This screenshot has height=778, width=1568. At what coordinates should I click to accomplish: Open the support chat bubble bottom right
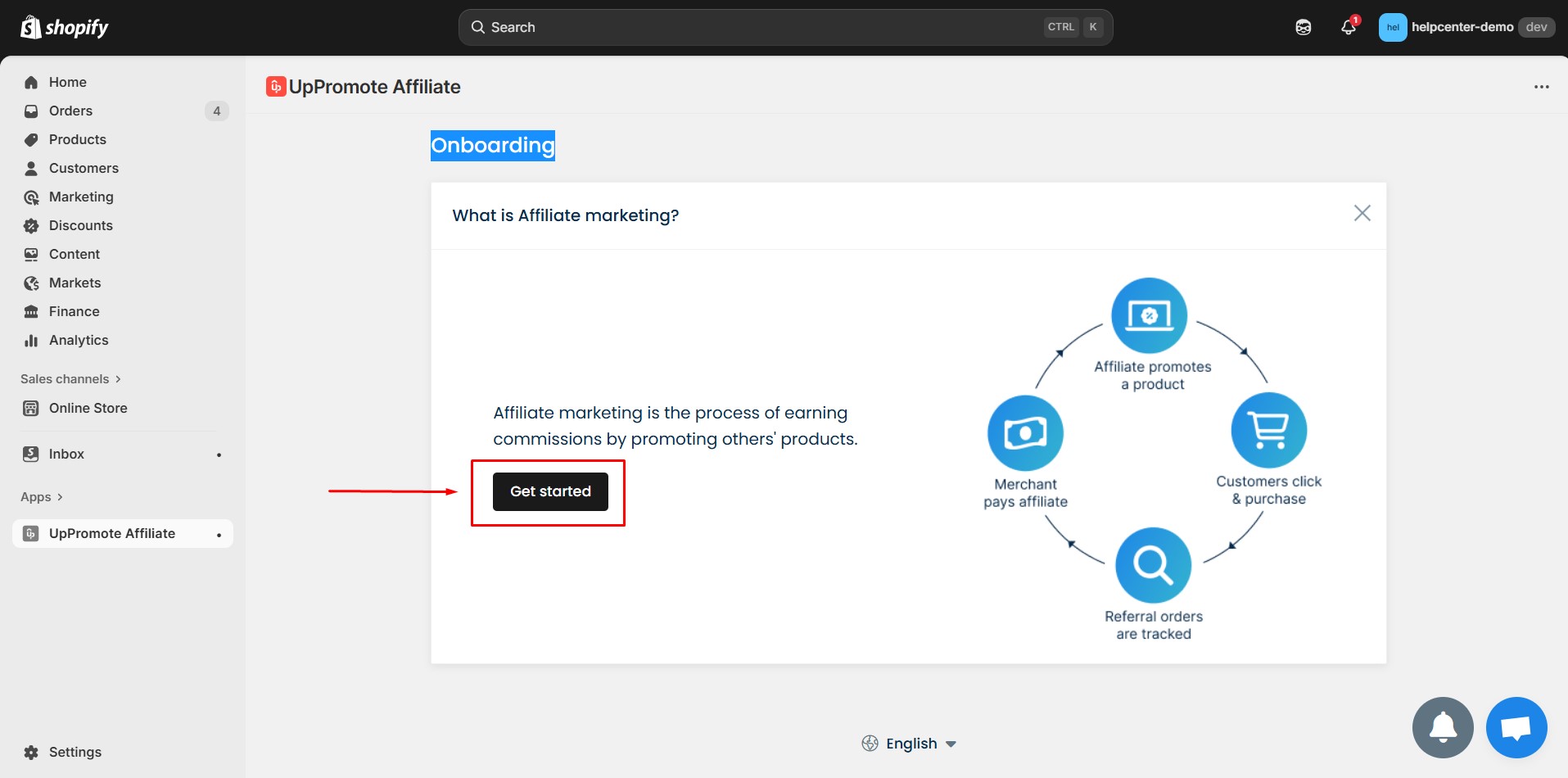tap(1516, 727)
